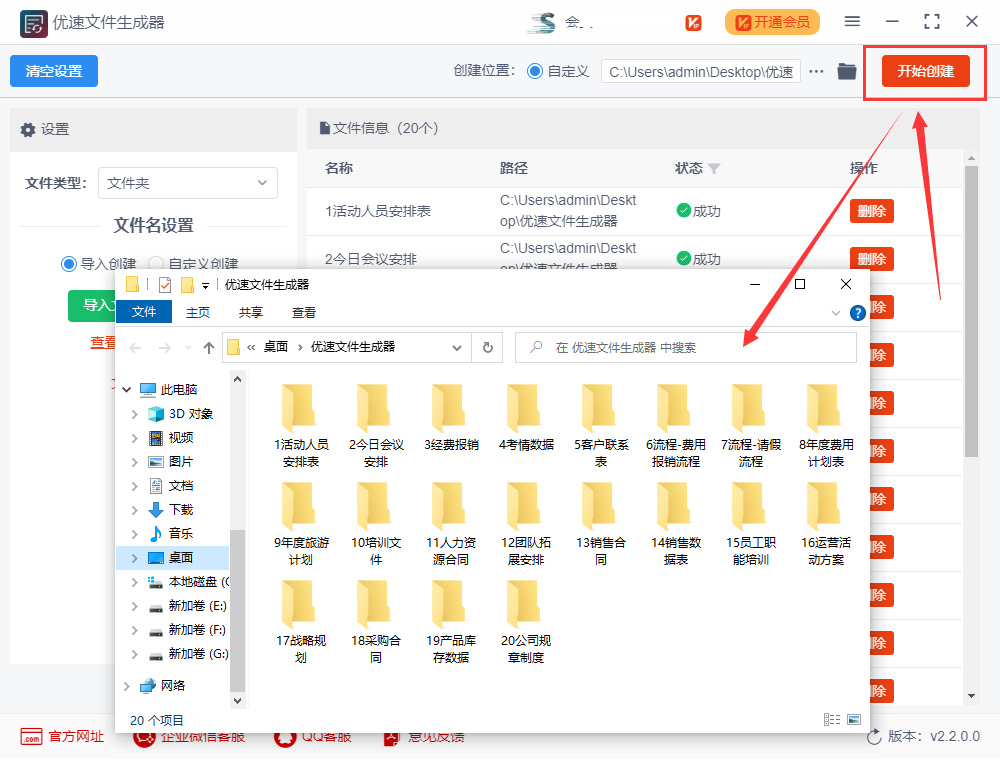Open the 查看 ribbon tab

304,312
